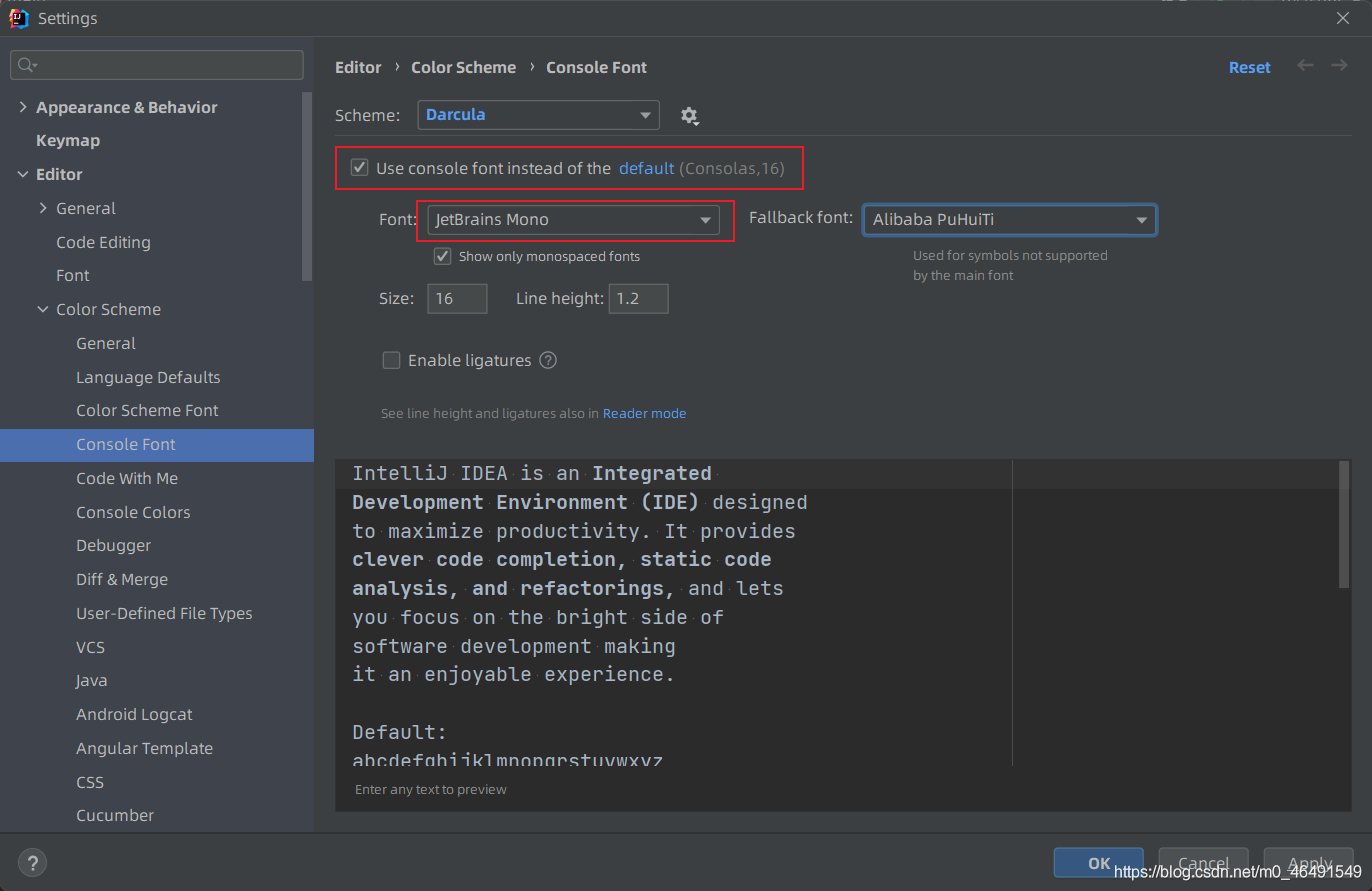Open the Font page under Editor tree
Viewport: 1372px width, 891px height.
pos(73,275)
